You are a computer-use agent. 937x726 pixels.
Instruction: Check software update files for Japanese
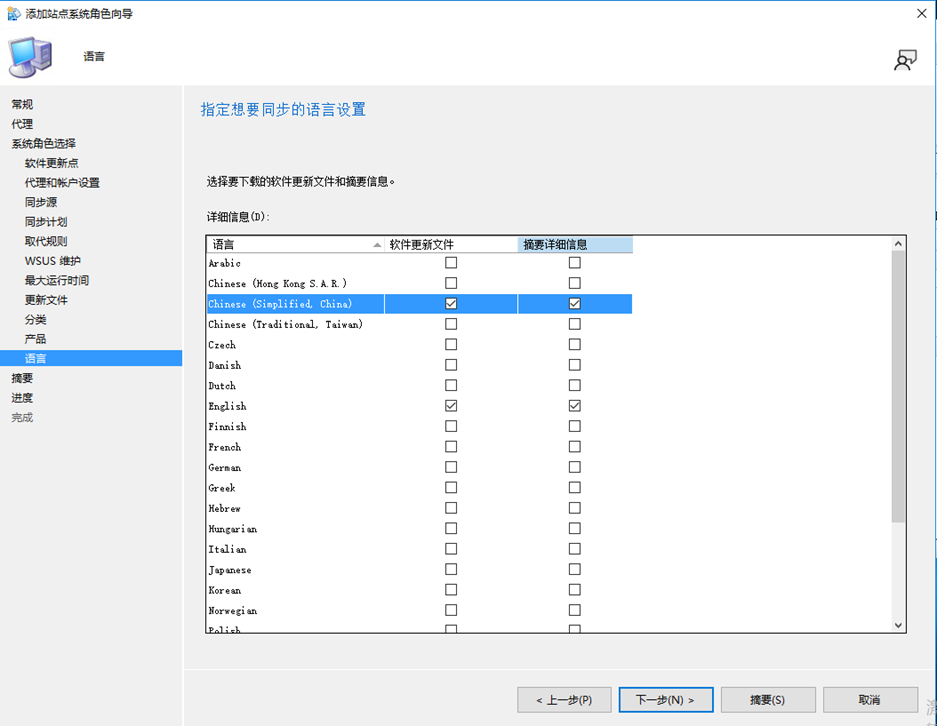coord(451,569)
